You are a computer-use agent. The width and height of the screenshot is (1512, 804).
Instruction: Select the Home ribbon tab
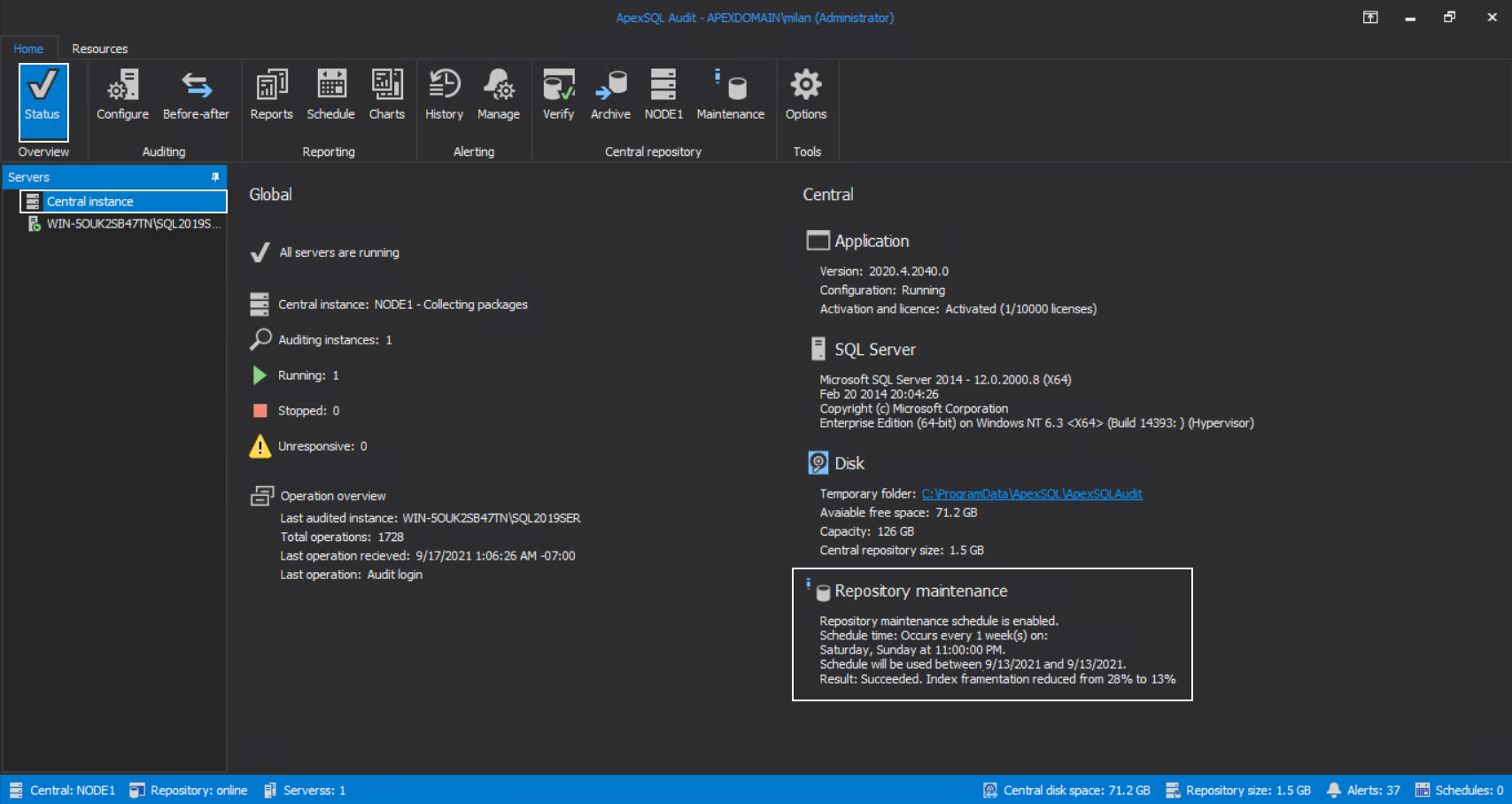28,49
